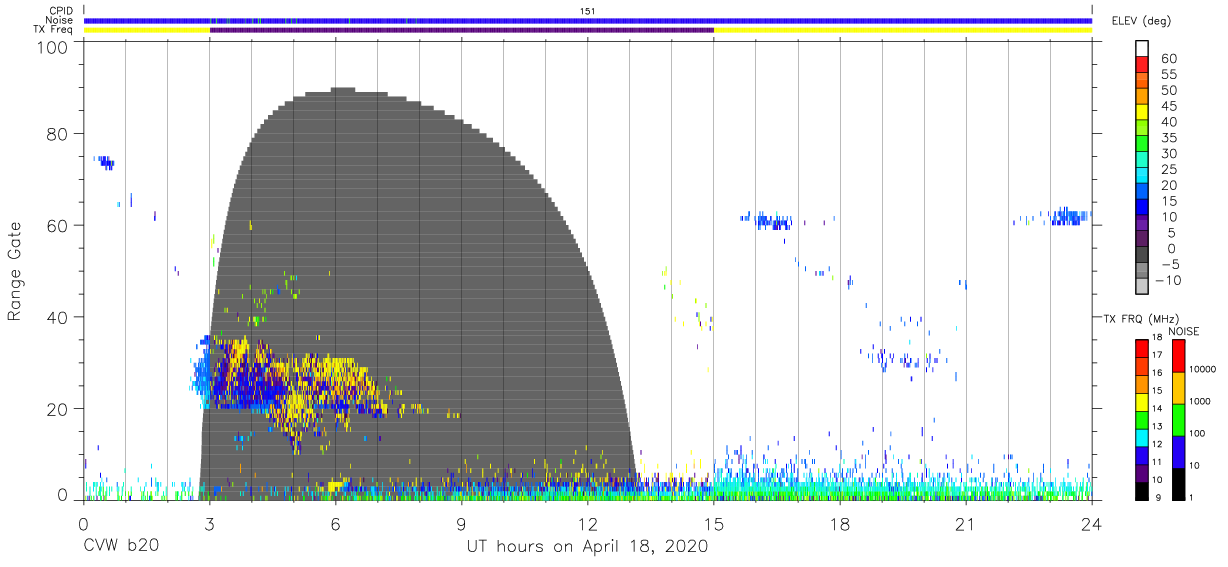Click the '3' tick on UT hours axis

209,523
